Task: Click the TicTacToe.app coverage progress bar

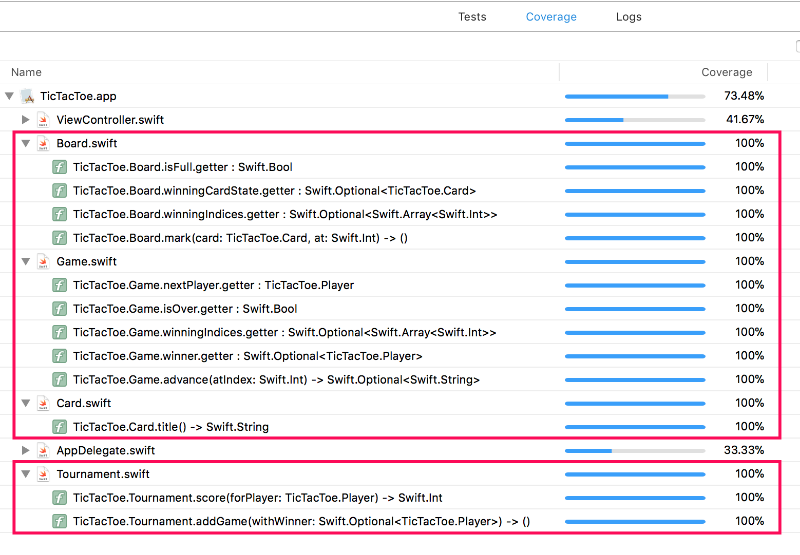Action: pyautogui.click(x=634, y=96)
